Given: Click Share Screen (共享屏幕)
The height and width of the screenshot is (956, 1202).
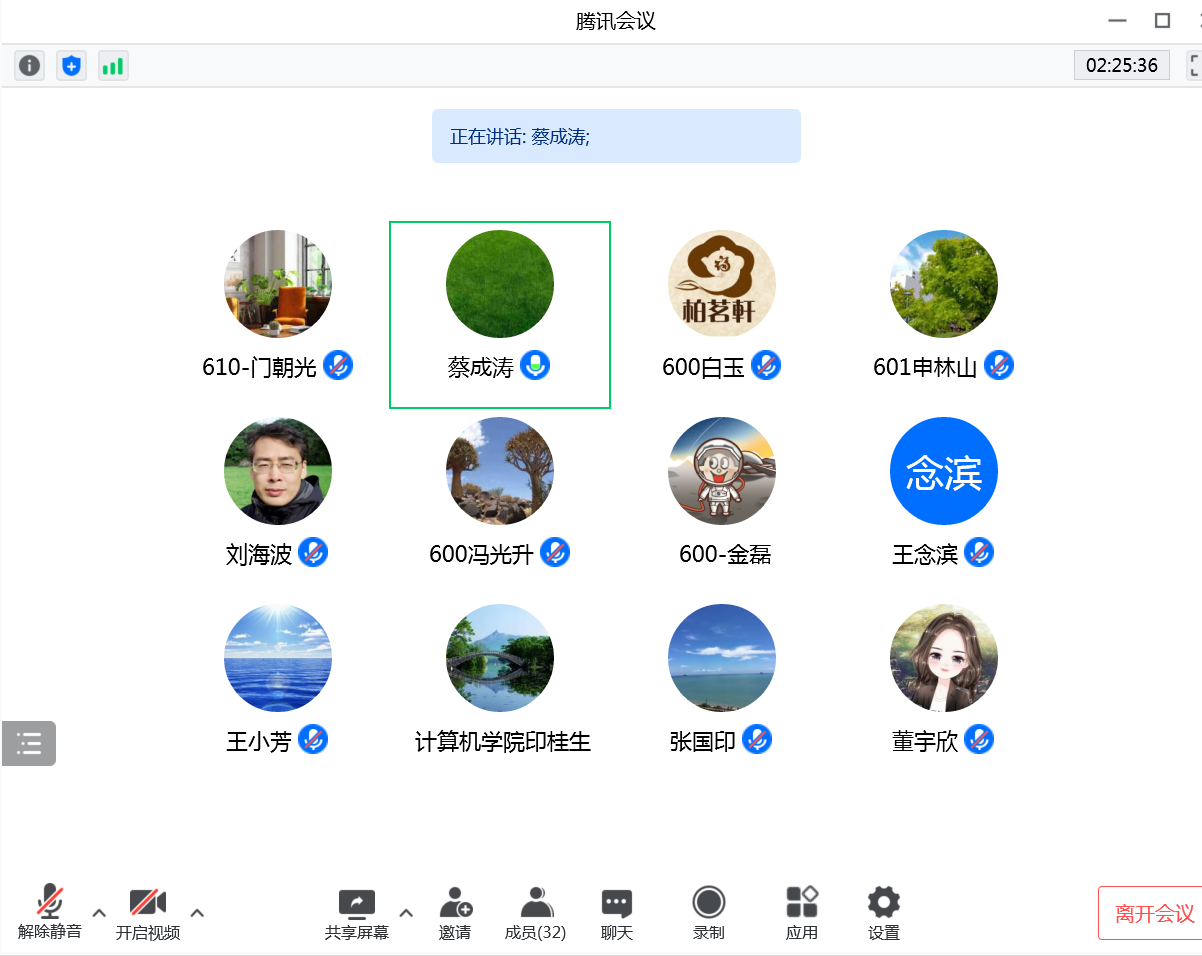Looking at the screenshot, I should [357, 913].
